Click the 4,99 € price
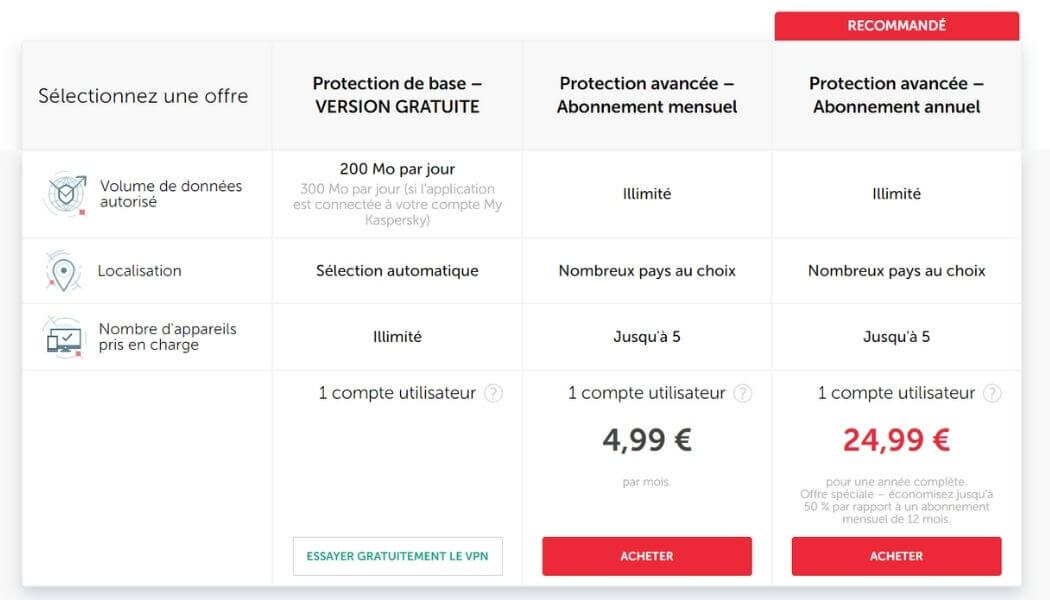Screen dimensions: 1050x600 point(646,438)
